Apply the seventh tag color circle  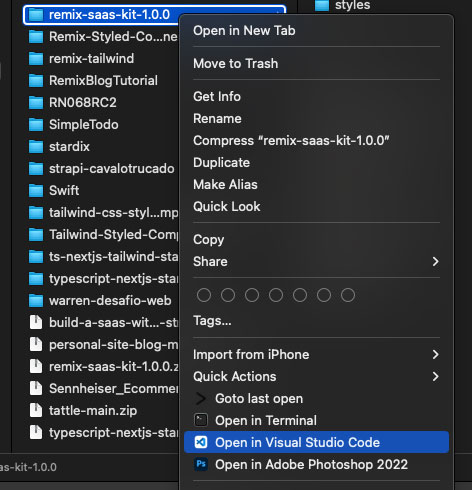pyautogui.click(x=348, y=295)
